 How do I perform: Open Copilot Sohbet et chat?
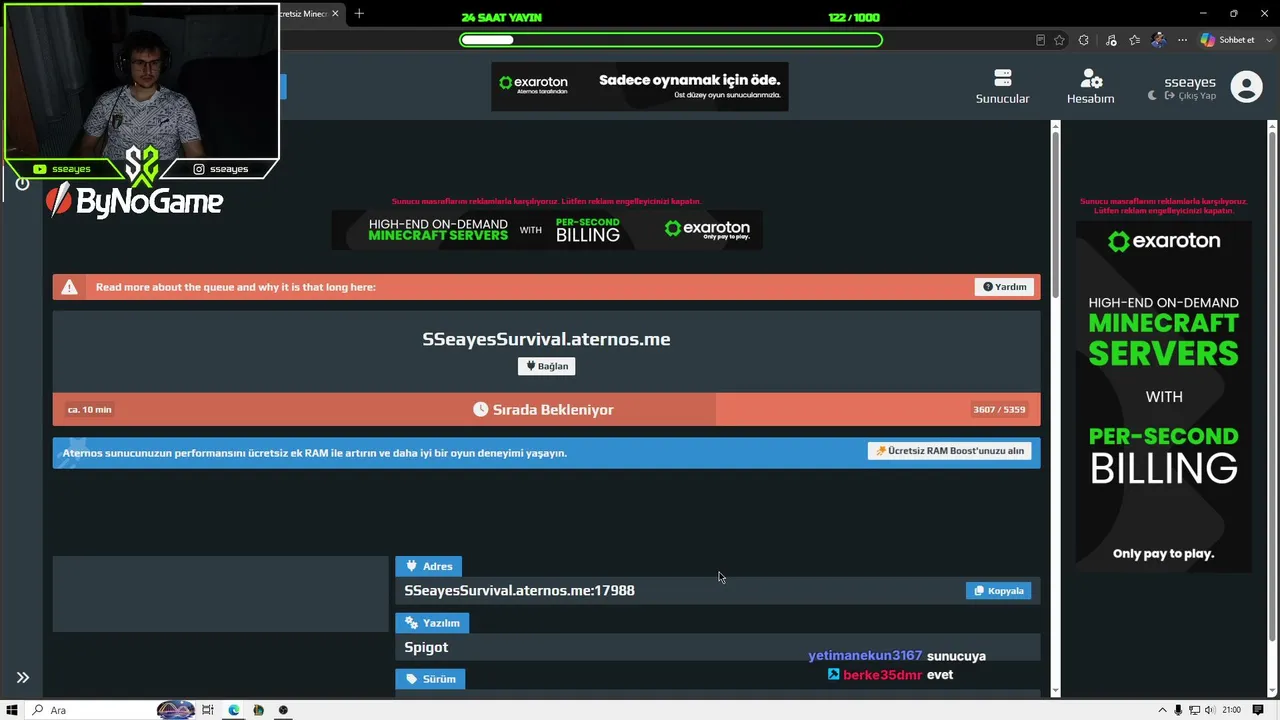1227,40
